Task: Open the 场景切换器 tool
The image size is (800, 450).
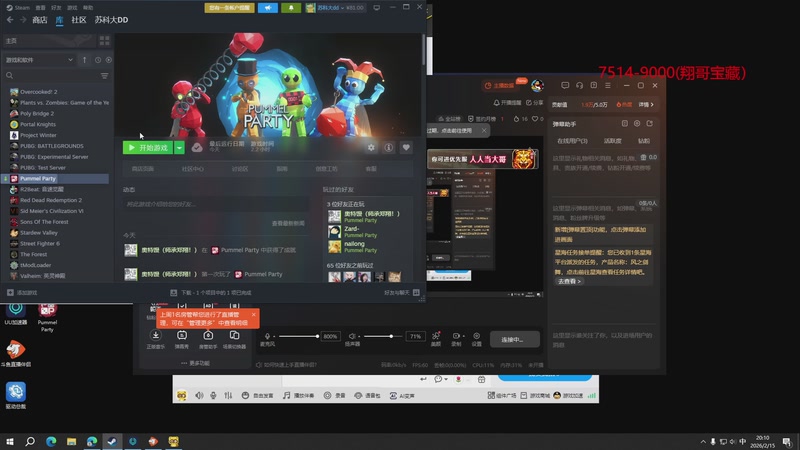Action: point(234,339)
